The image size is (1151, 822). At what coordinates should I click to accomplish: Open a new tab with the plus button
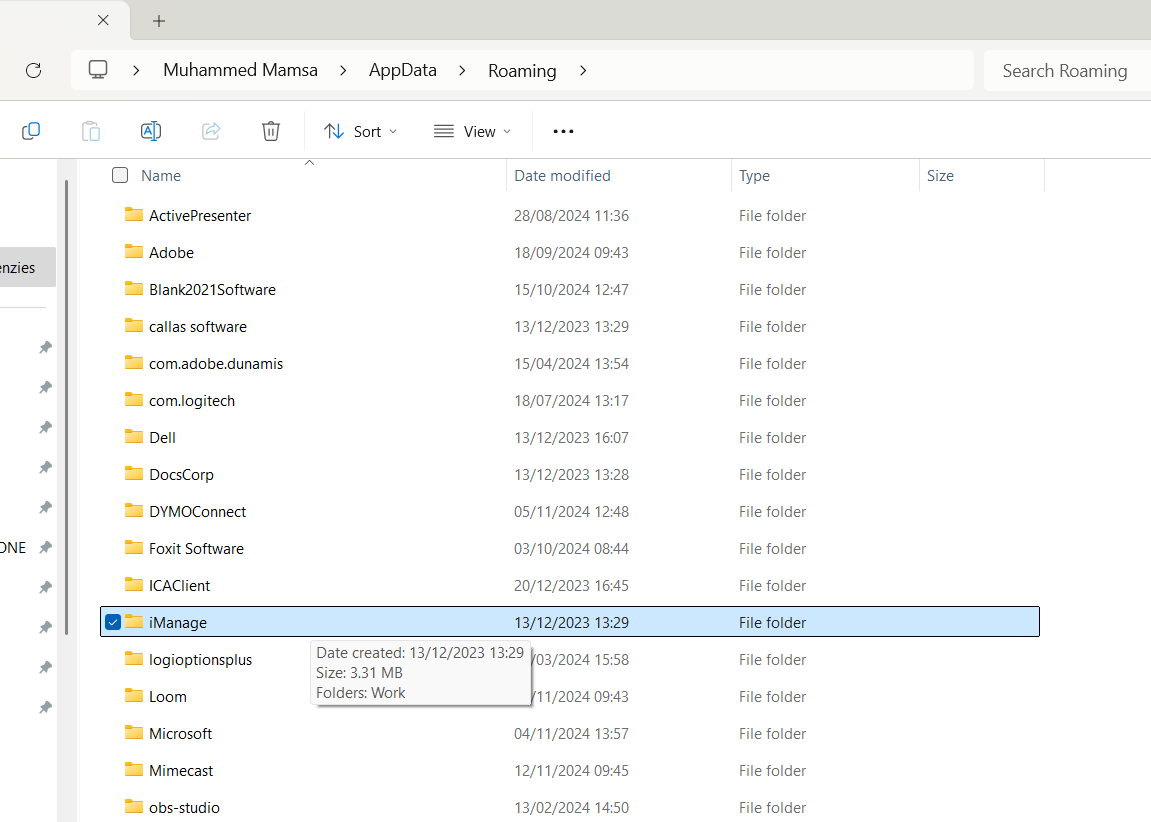[158, 20]
